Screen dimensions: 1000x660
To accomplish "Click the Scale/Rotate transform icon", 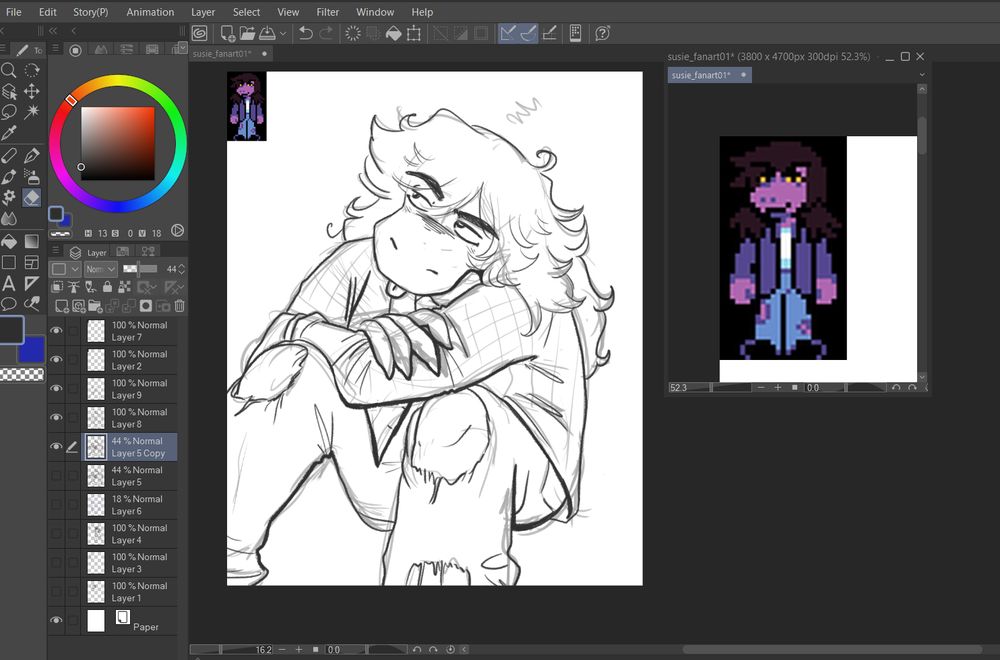I will tap(414, 34).
